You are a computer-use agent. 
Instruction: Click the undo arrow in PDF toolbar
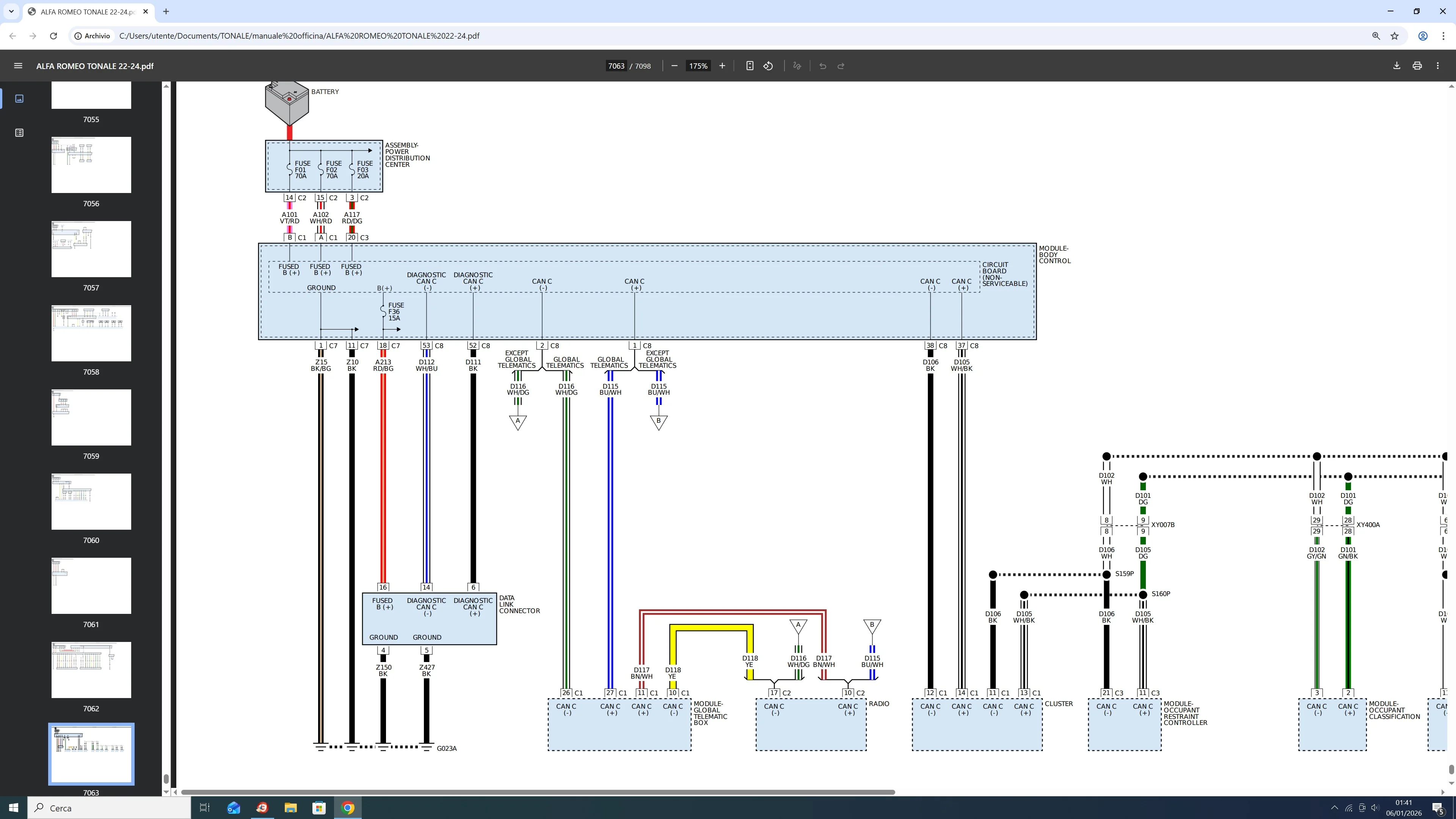[x=822, y=66]
